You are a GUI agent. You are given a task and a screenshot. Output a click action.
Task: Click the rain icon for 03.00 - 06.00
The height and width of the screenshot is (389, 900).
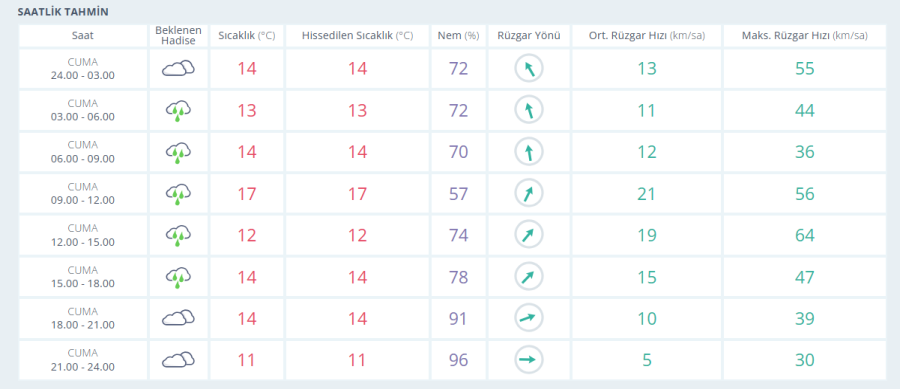(179, 111)
